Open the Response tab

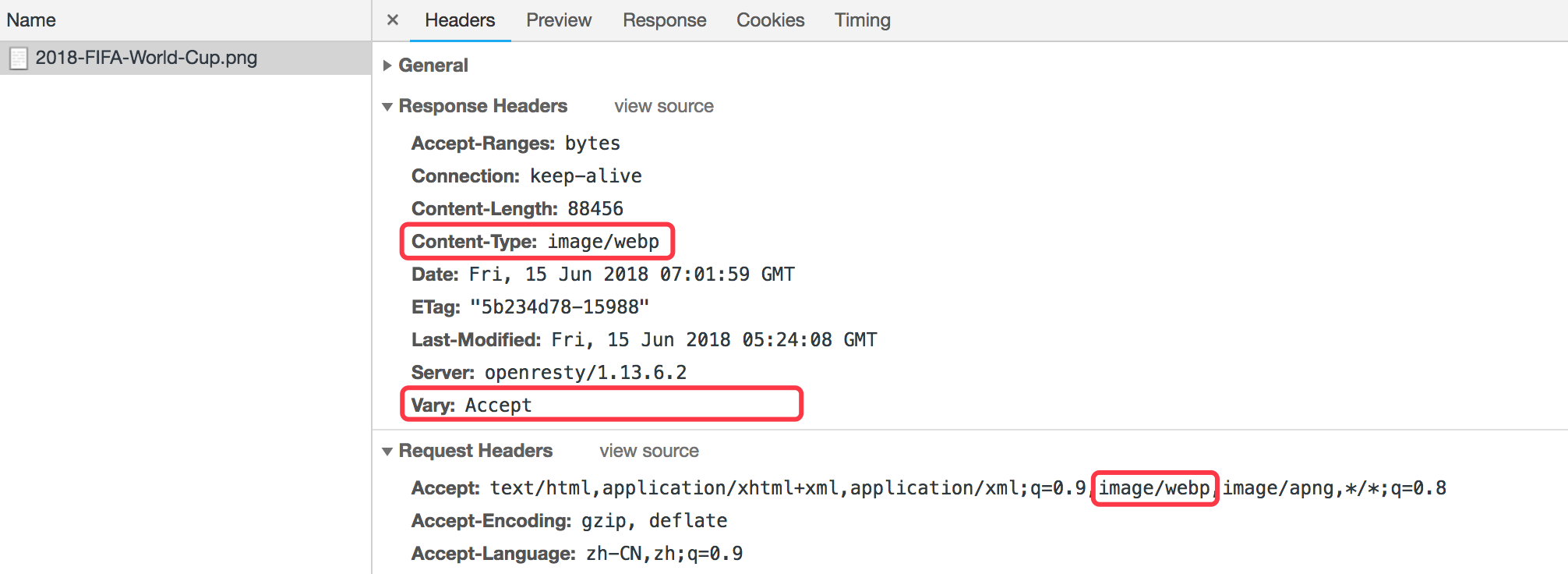pos(664,20)
